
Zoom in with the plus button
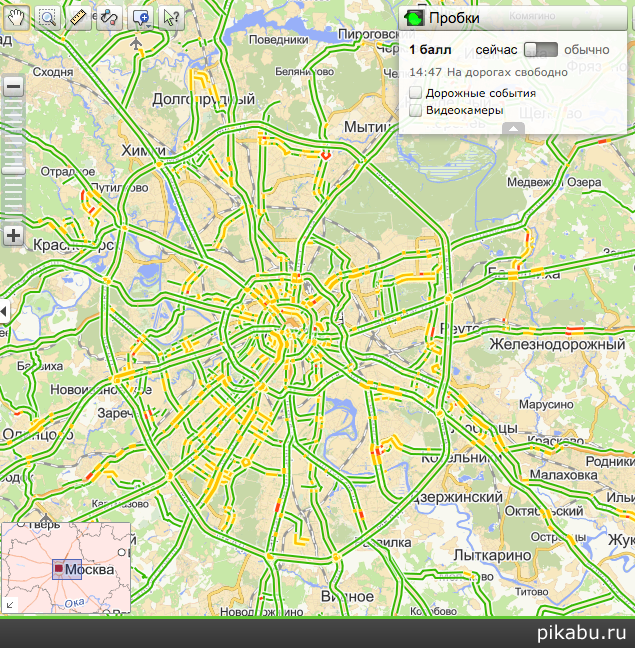tap(13, 236)
